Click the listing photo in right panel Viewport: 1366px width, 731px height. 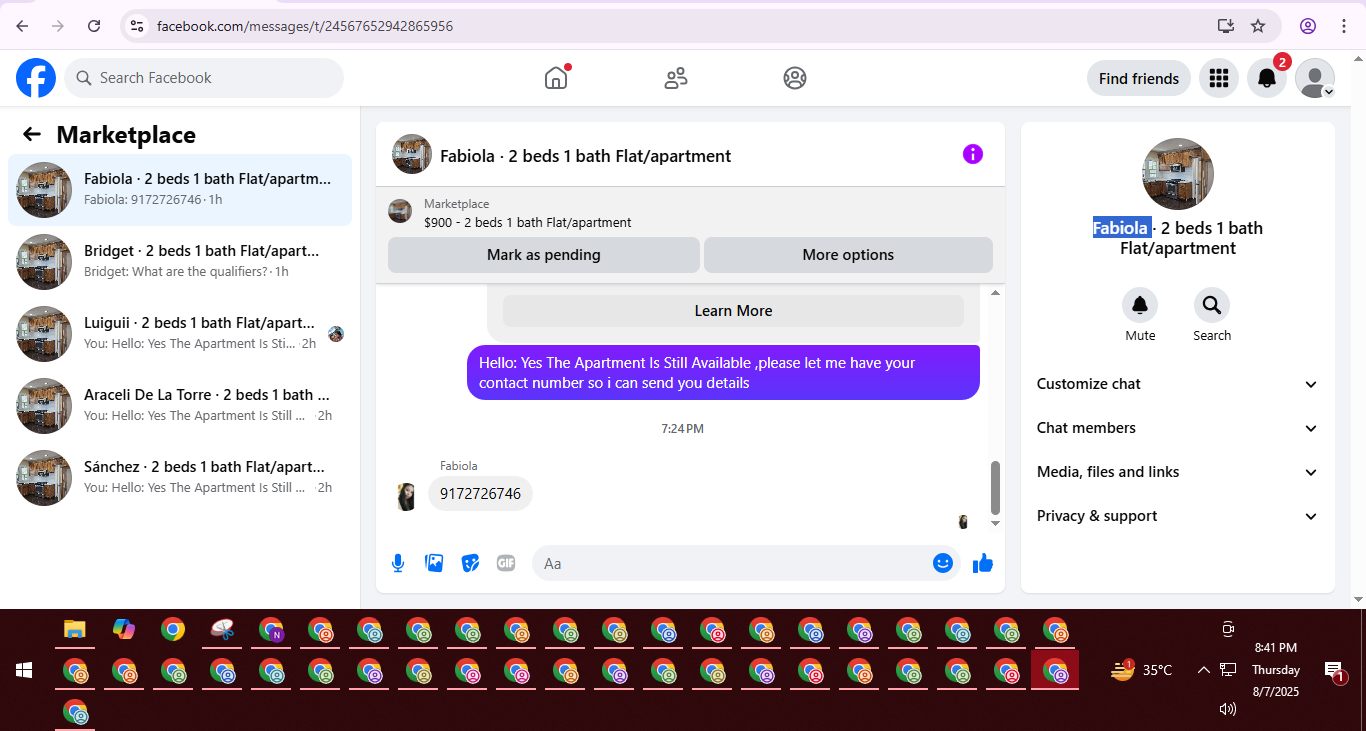click(1178, 174)
